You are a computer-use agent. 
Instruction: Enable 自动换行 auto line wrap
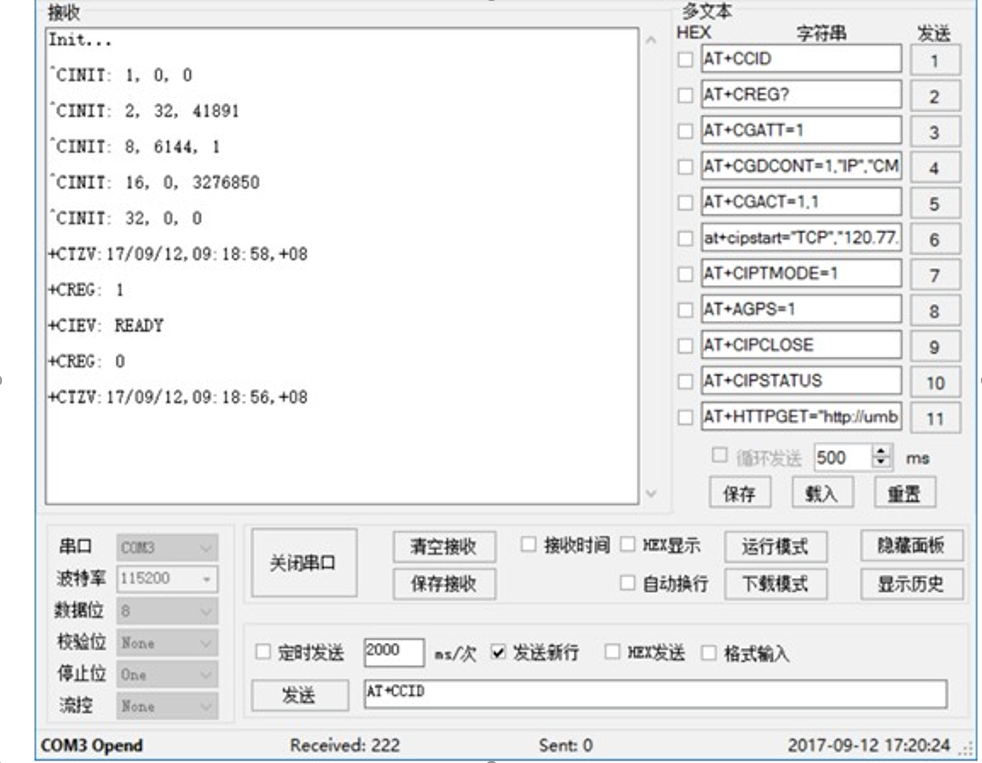[x=629, y=583]
